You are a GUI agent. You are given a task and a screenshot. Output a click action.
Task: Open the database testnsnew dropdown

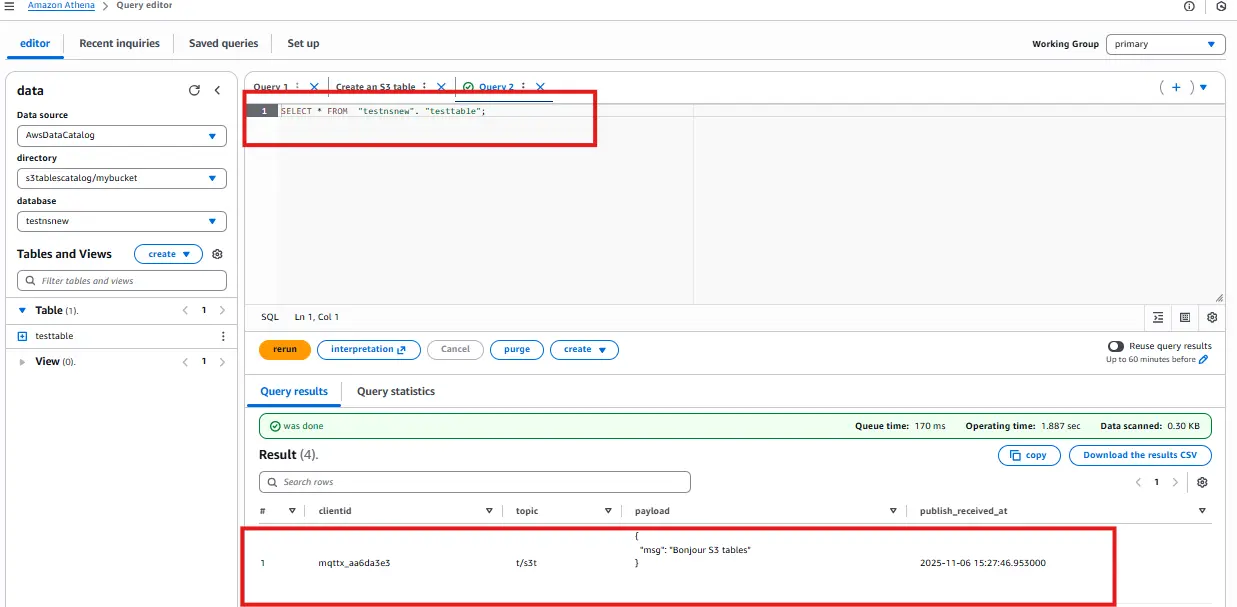121,221
